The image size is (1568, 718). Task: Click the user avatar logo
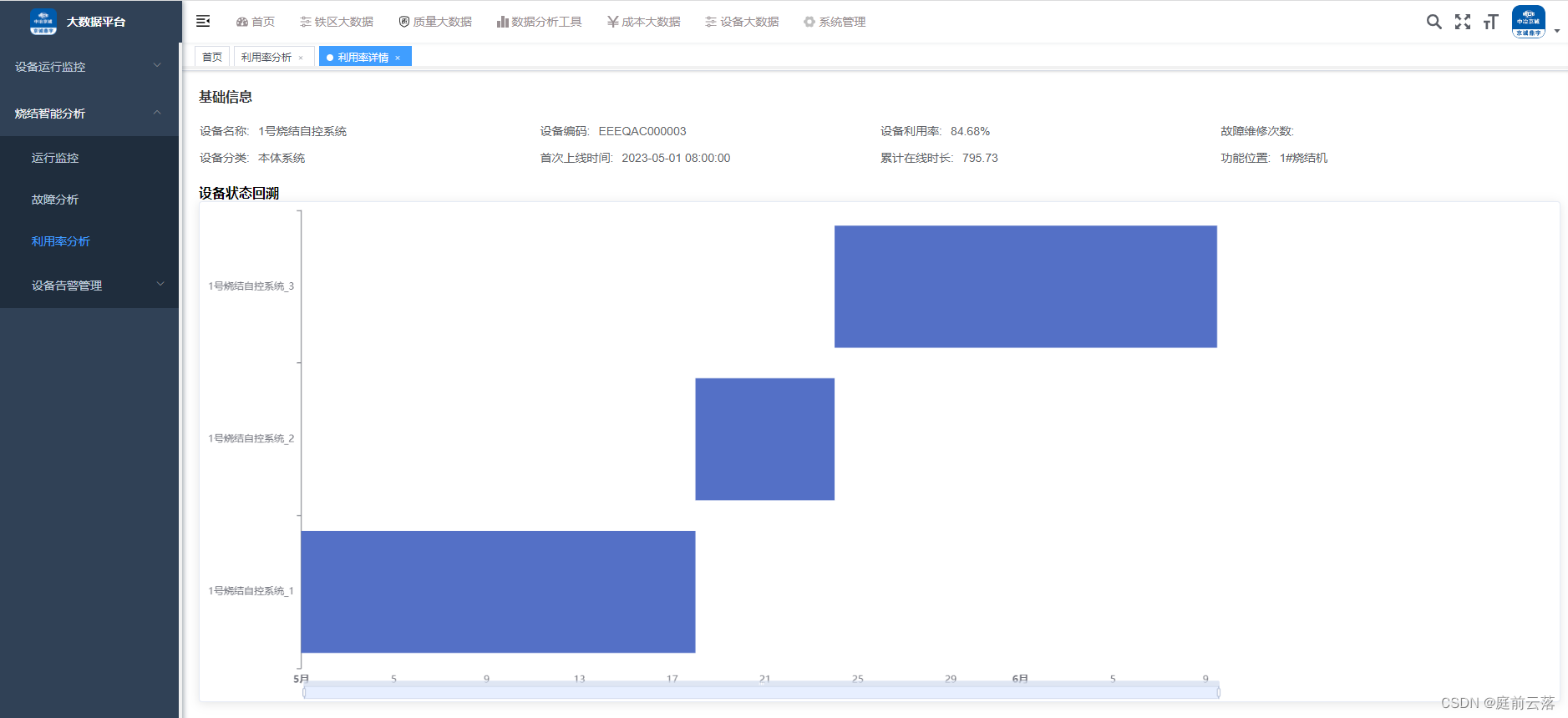point(1528,22)
